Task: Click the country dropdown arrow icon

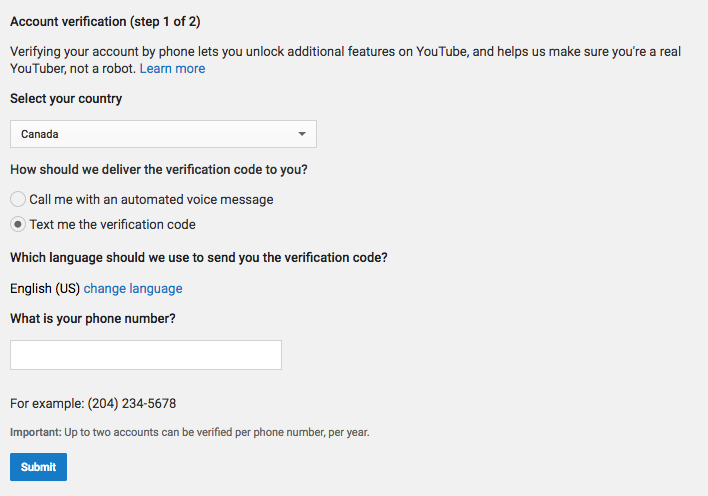Action: tap(302, 134)
